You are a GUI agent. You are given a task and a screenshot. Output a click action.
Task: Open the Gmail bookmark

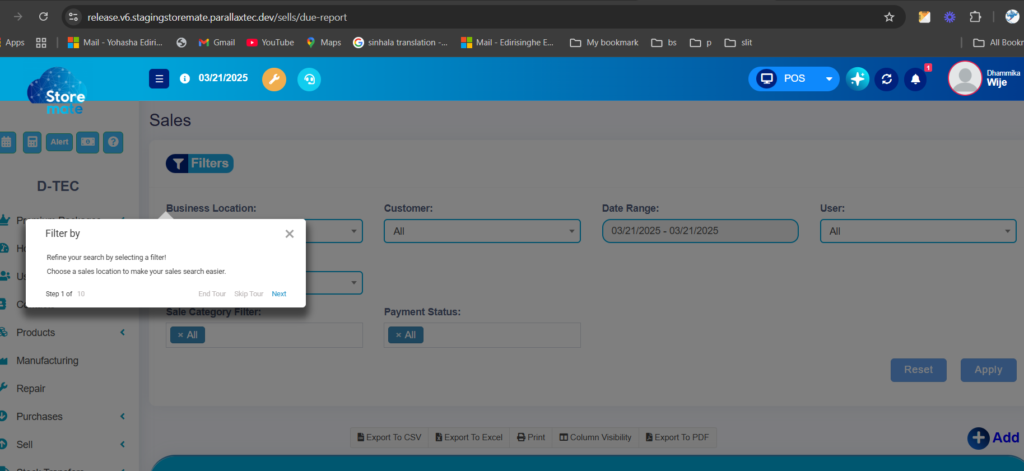click(216, 42)
